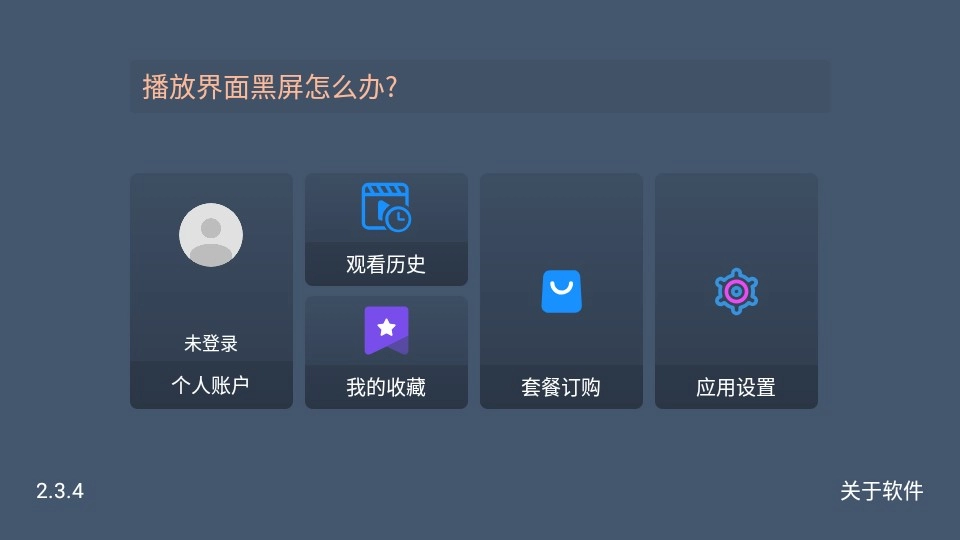This screenshot has height=540, width=960.
Task: Click the blue shopping bag icon
Action: (x=561, y=291)
